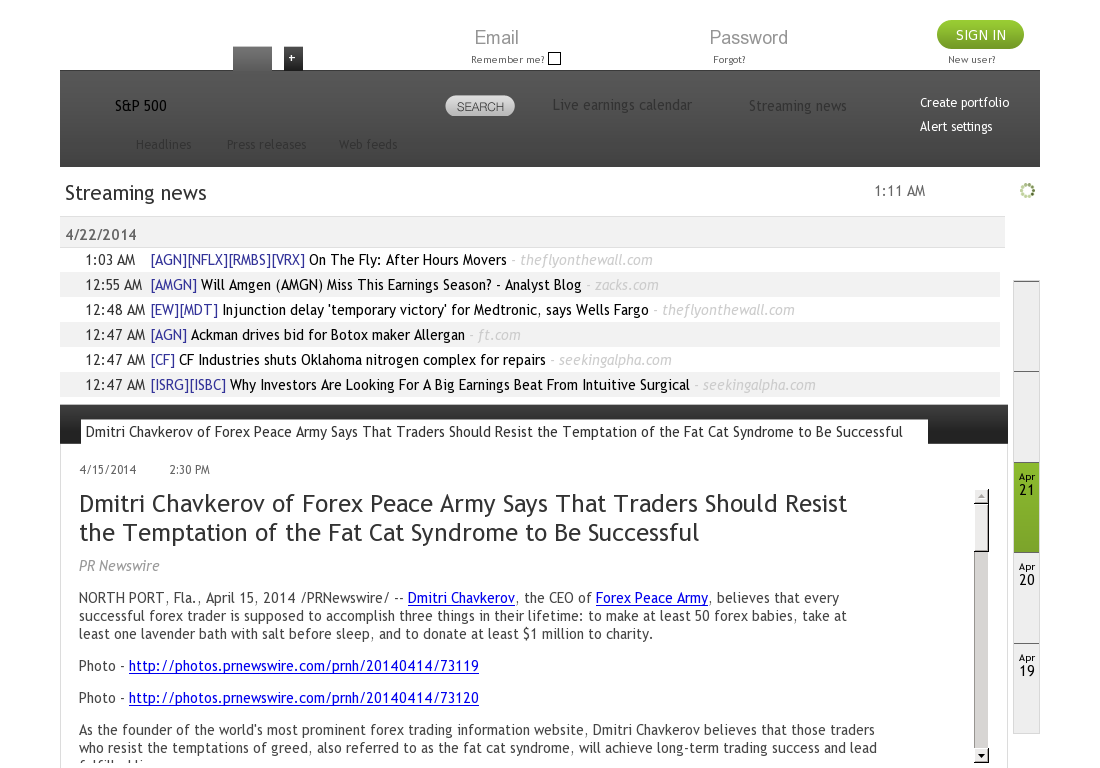Click the article title bar text
1100x768 pixels.
click(x=494, y=432)
